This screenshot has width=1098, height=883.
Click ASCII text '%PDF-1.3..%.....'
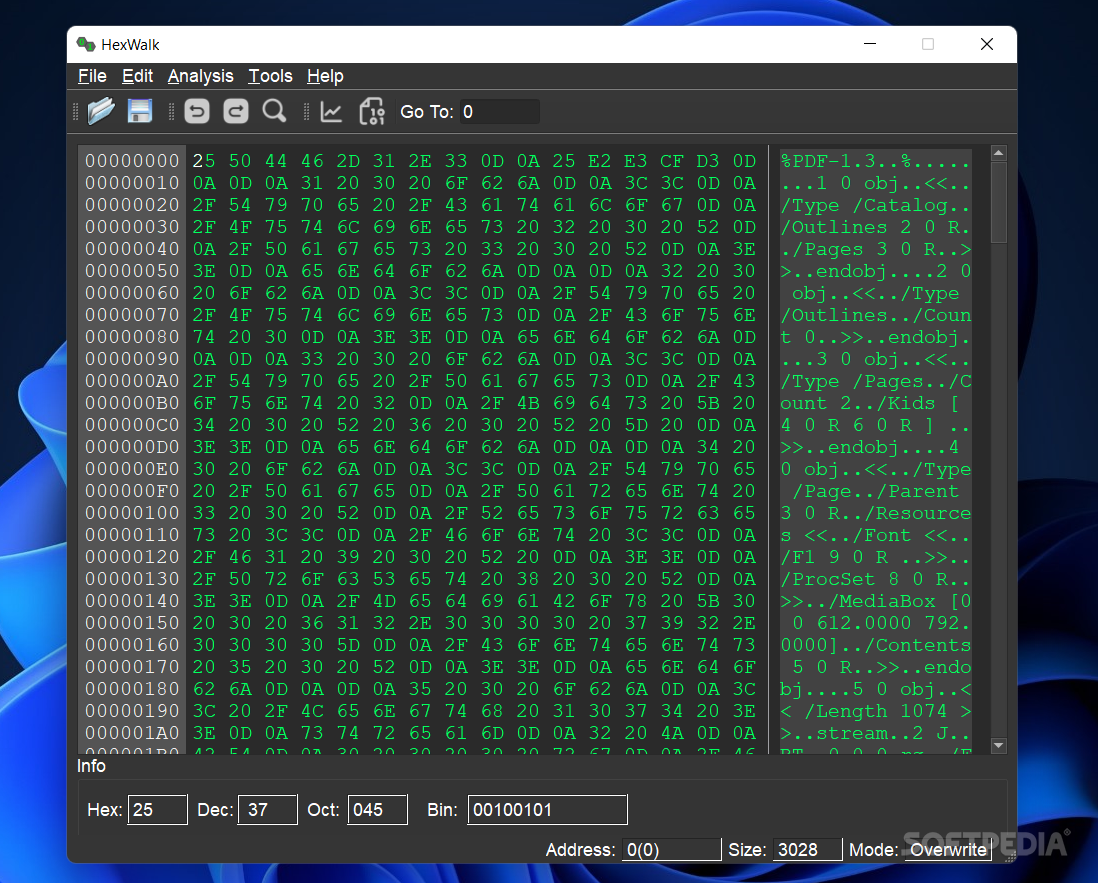click(x=875, y=161)
